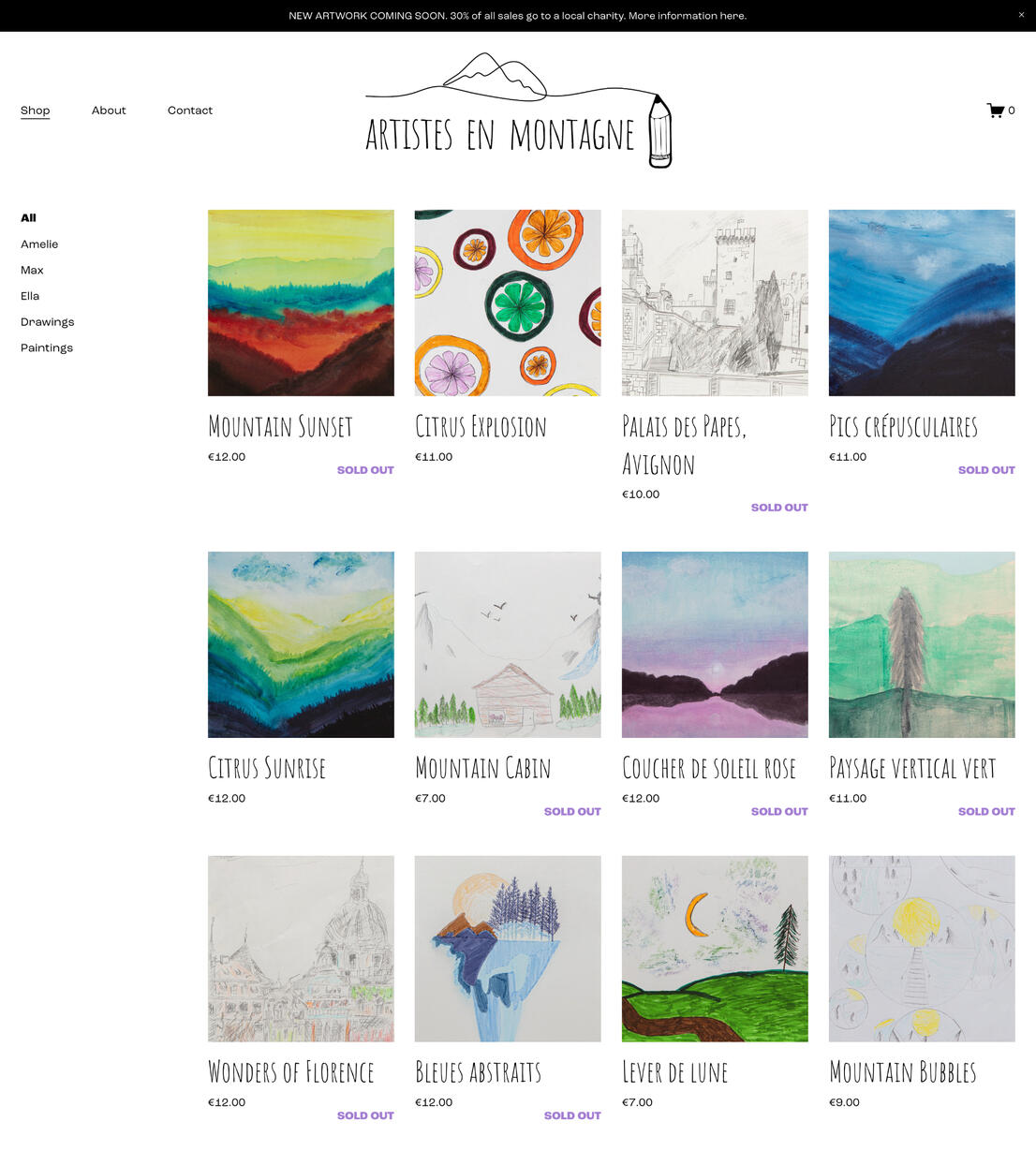Select the All category filter

pos(28,218)
